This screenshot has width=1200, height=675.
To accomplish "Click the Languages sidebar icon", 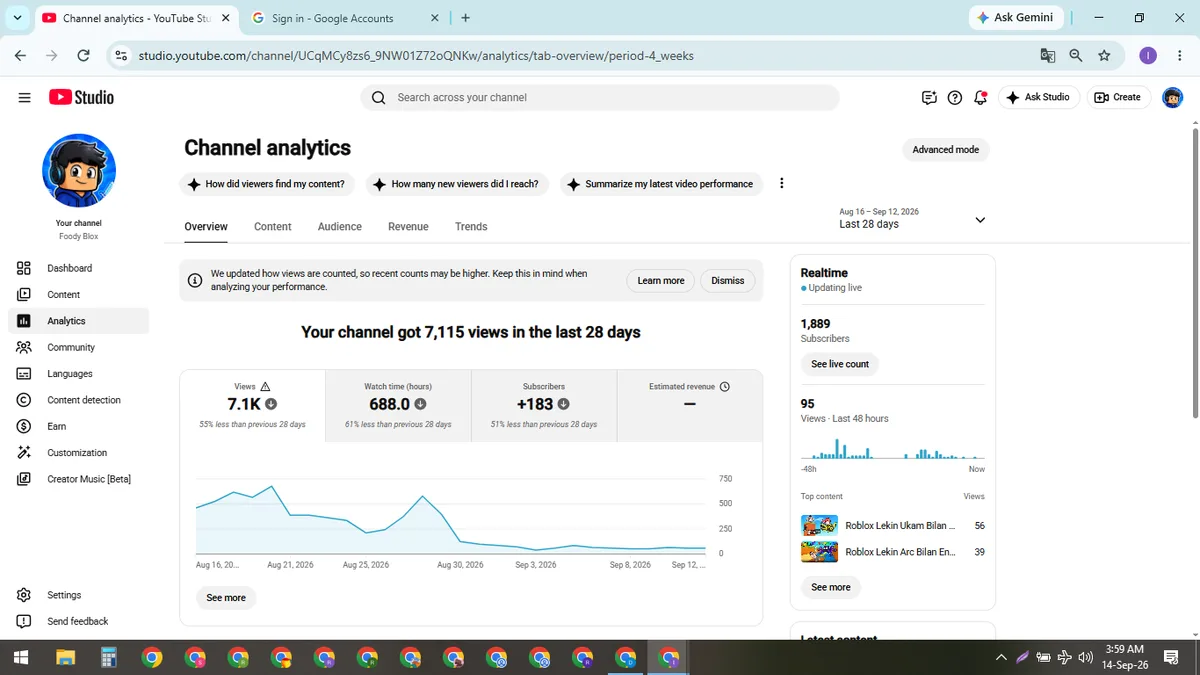I will click(24, 373).
